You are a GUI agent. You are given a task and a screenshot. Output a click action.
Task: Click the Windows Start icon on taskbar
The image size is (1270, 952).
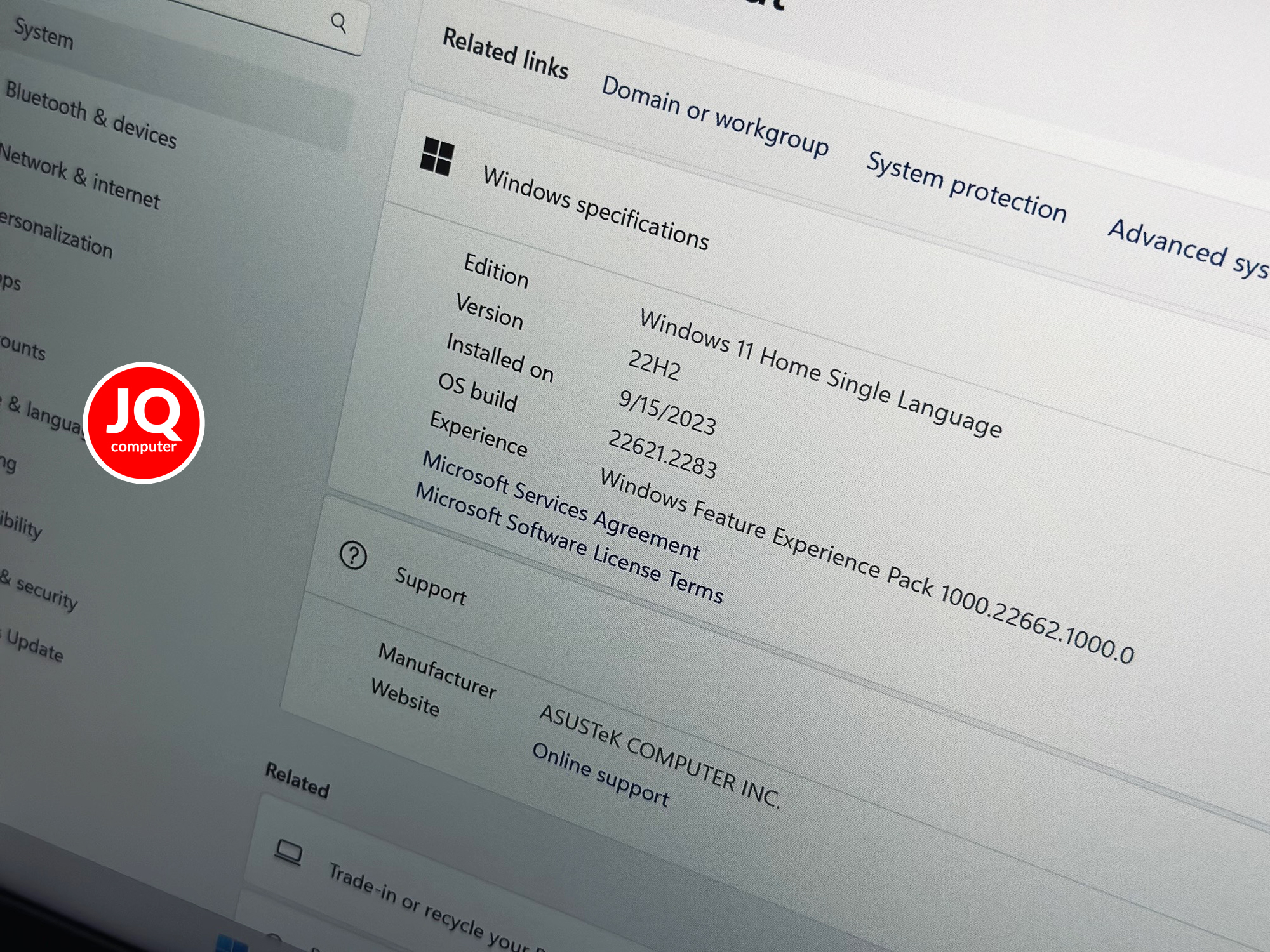pos(232,943)
